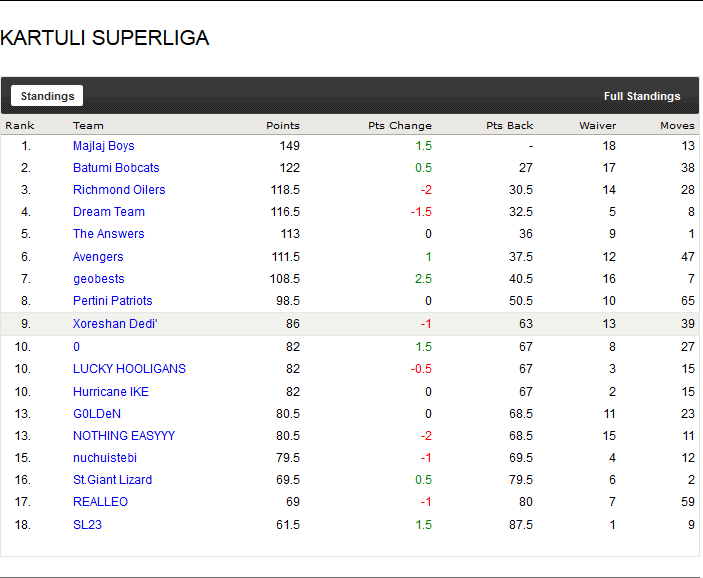The width and height of the screenshot is (703, 578).
Task: Click the Richmond Oilers team link
Action: (x=119, y=190)
